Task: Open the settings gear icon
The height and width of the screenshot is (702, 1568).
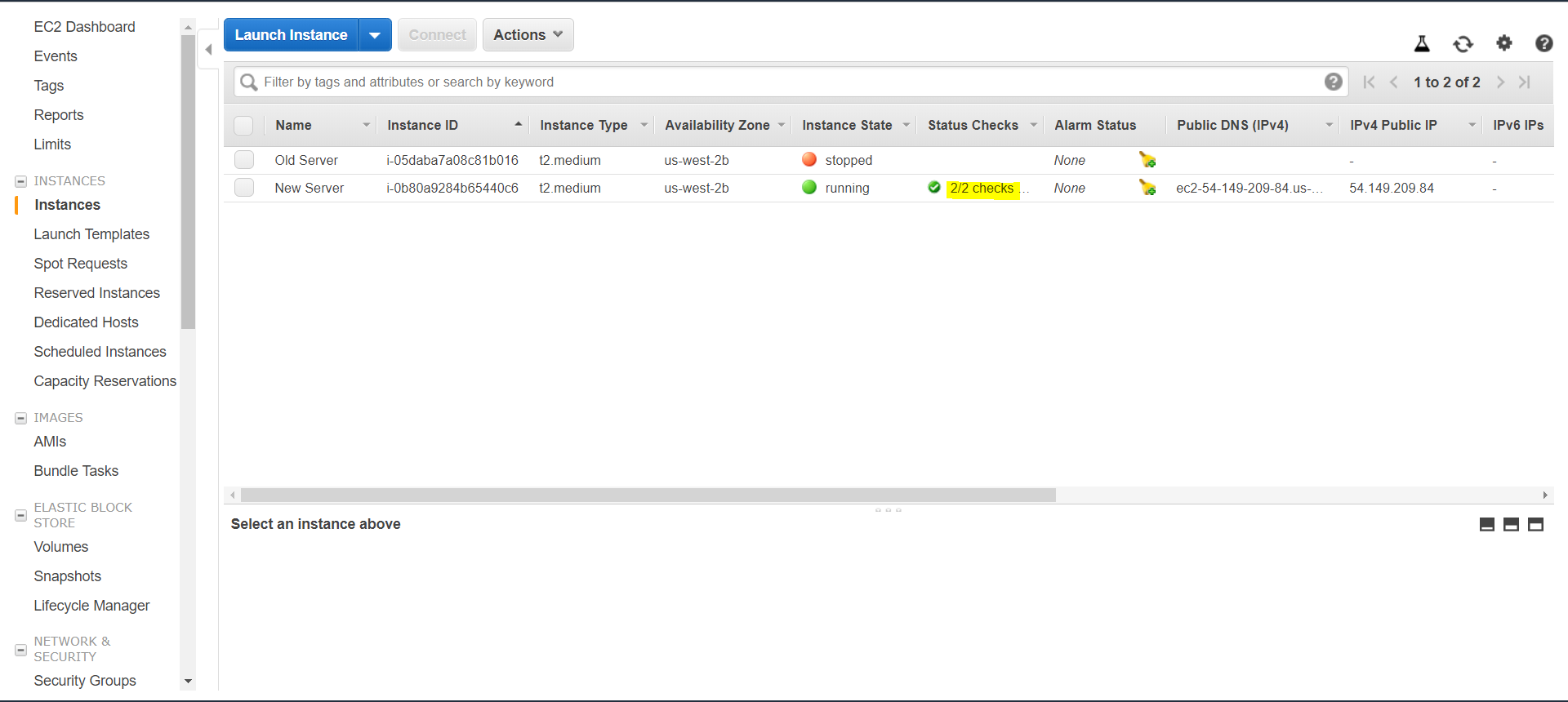Action: tap(1503, 43)
